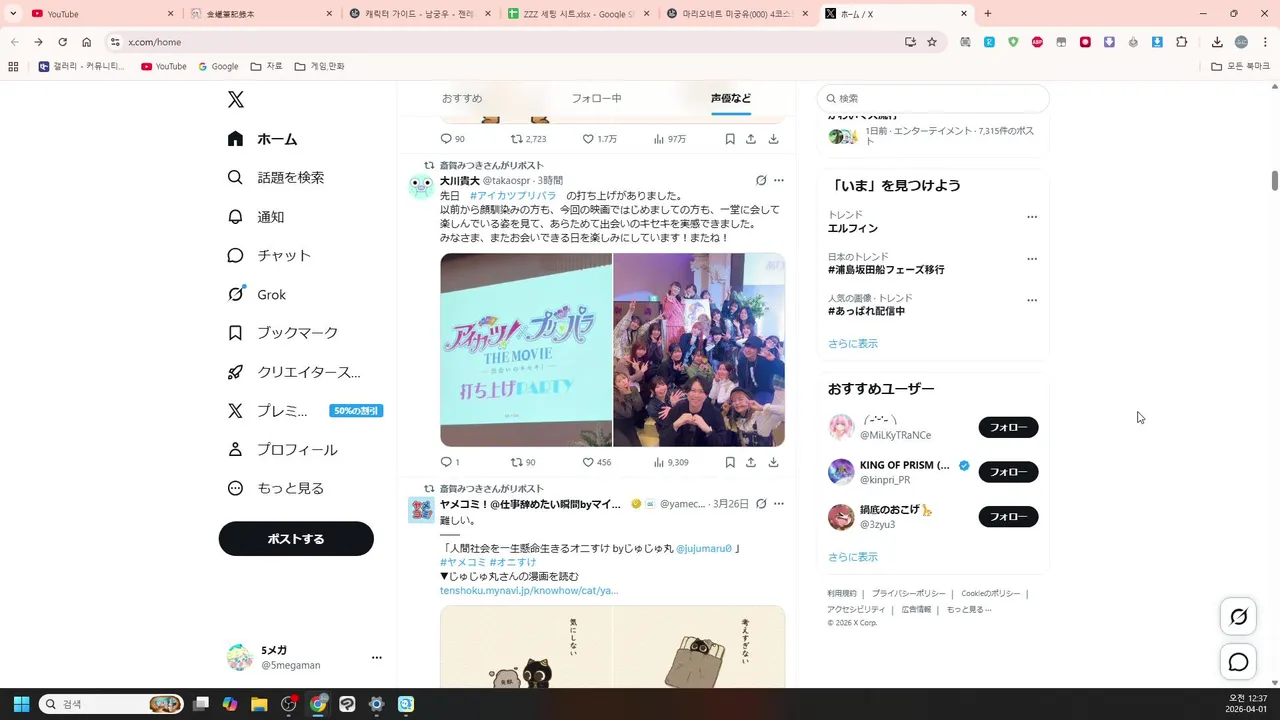Switch to フォロー中 timeline tab
This screenshot has width=1280, height=720.
point(596,98)
